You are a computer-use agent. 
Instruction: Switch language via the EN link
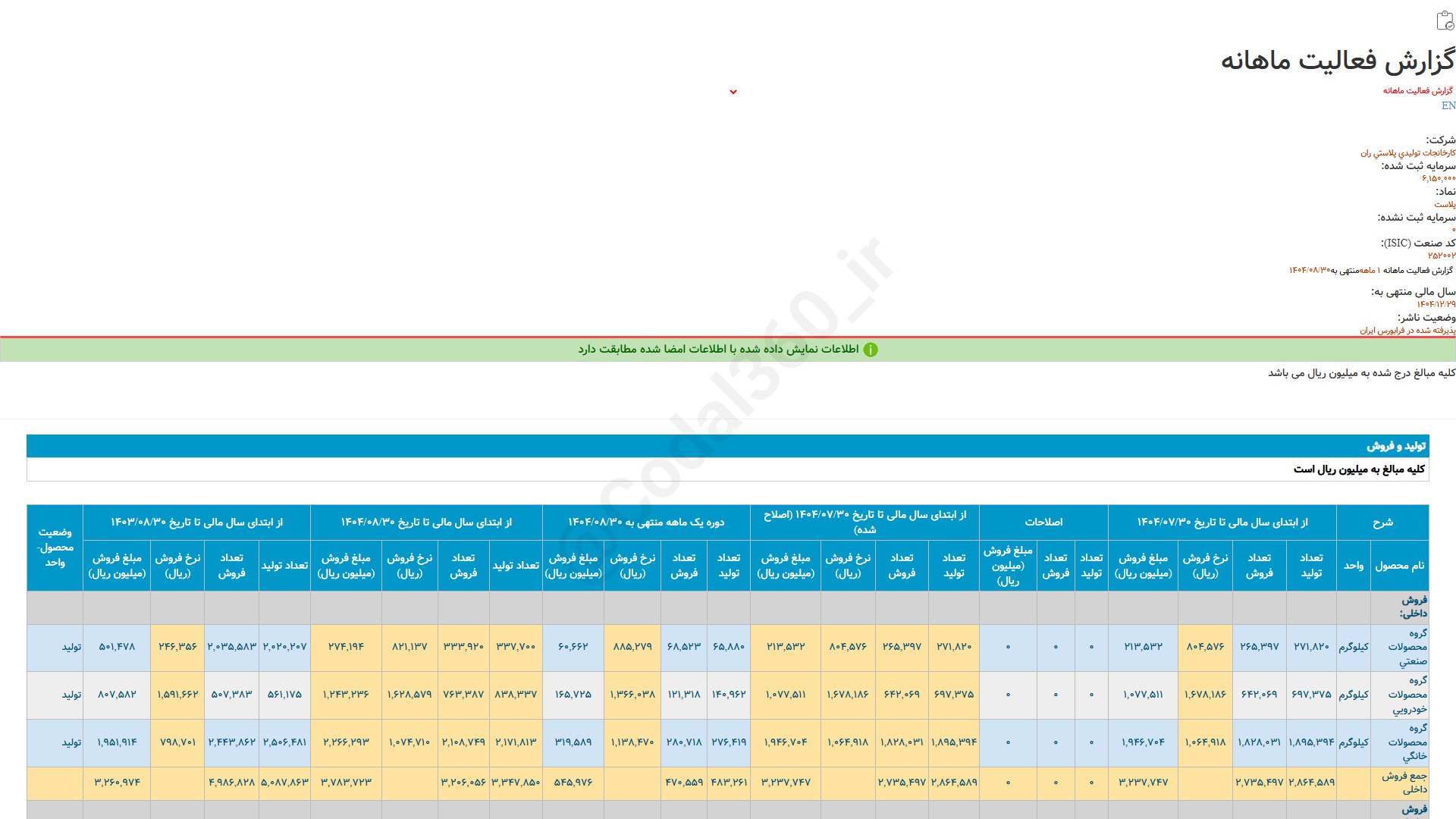coord(1448,105)
